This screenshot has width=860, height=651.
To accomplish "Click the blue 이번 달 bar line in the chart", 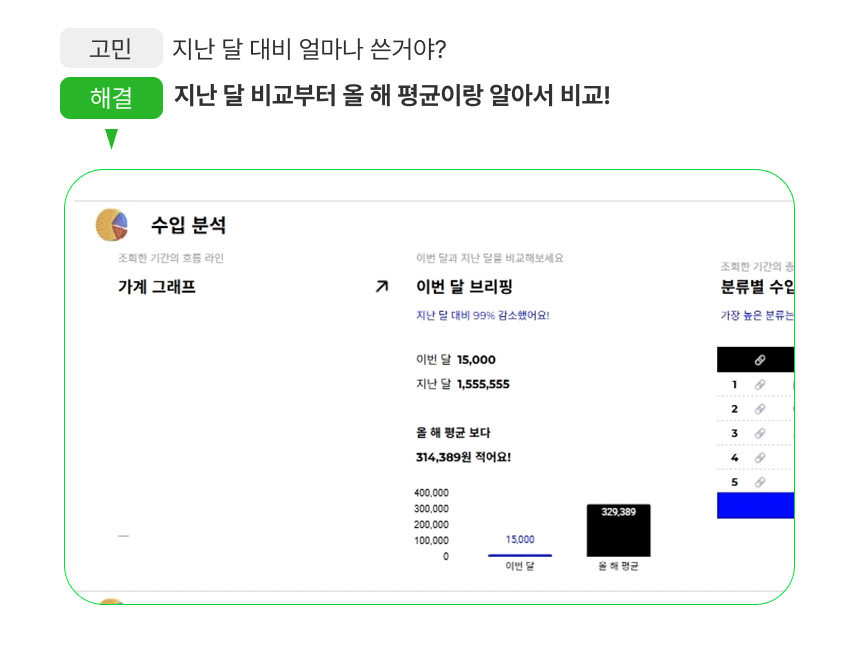I will click(x=519, y=554).
